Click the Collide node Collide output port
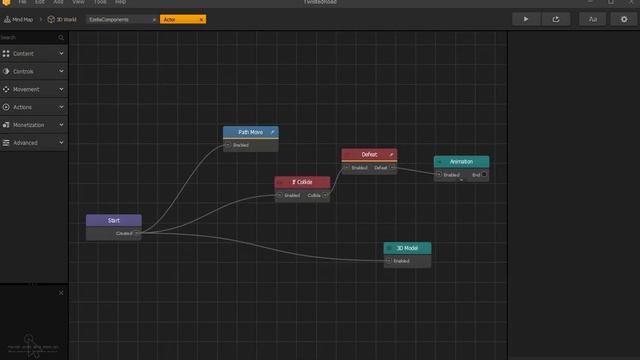The width and height of the screenshot is (640, 360). click(325, 195)
